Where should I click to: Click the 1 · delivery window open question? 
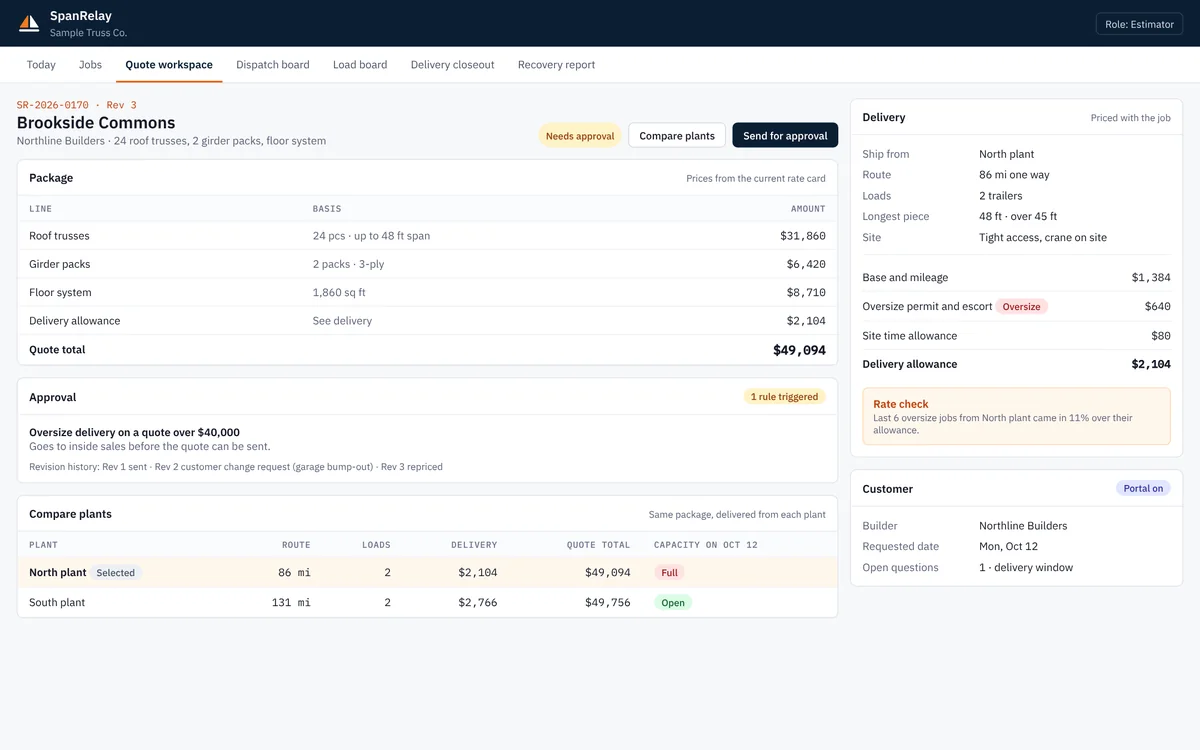1026,568
